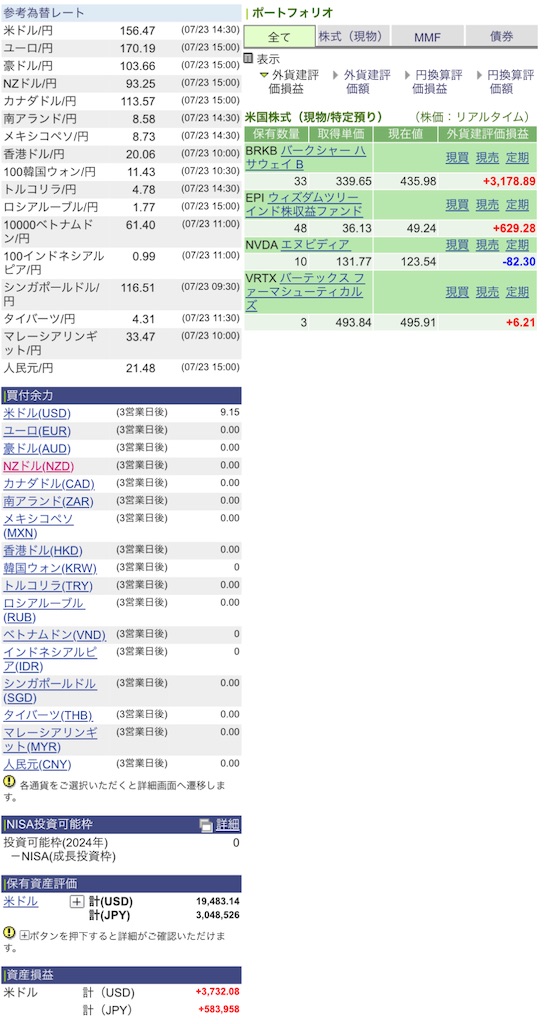Image resolution: width=546 pixels, height=1024 pixels.
Task: Open トルコリラ(TRY) buying power link
Action: coord(48,586)
